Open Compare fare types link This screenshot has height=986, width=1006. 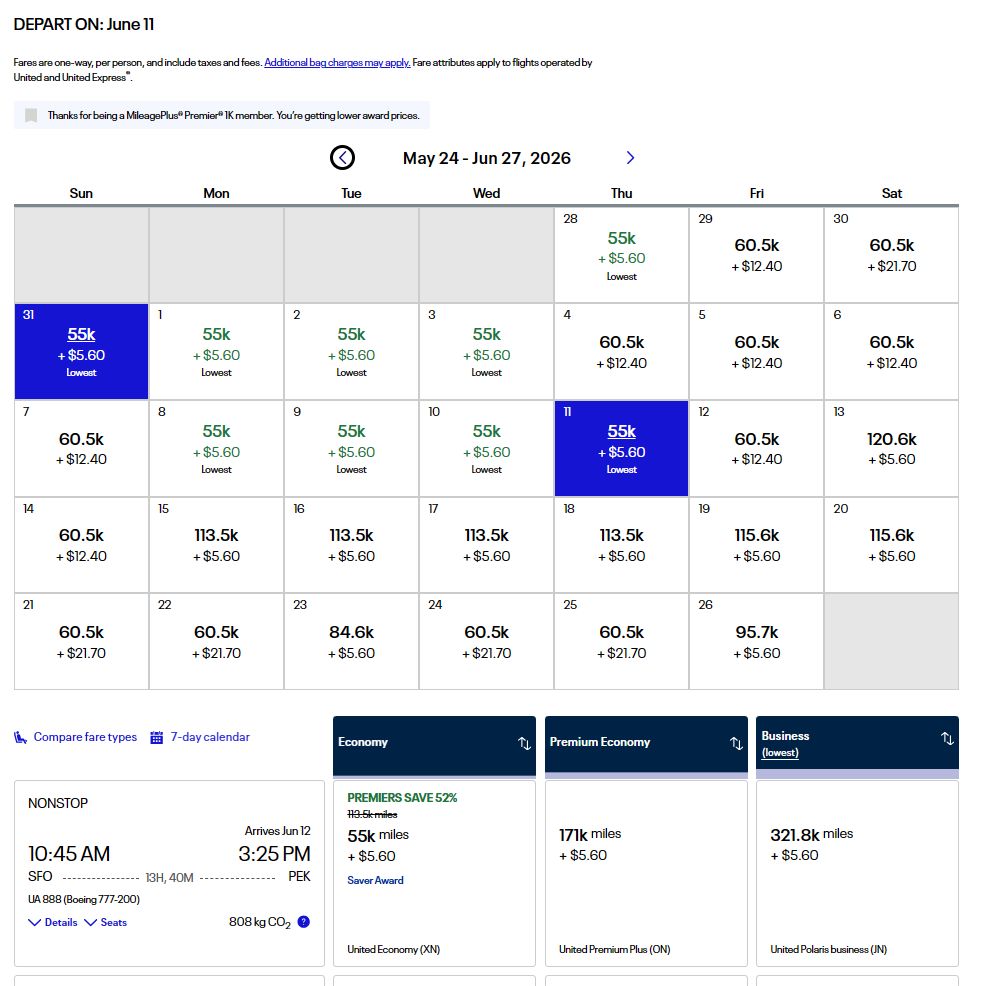[85, 737]
